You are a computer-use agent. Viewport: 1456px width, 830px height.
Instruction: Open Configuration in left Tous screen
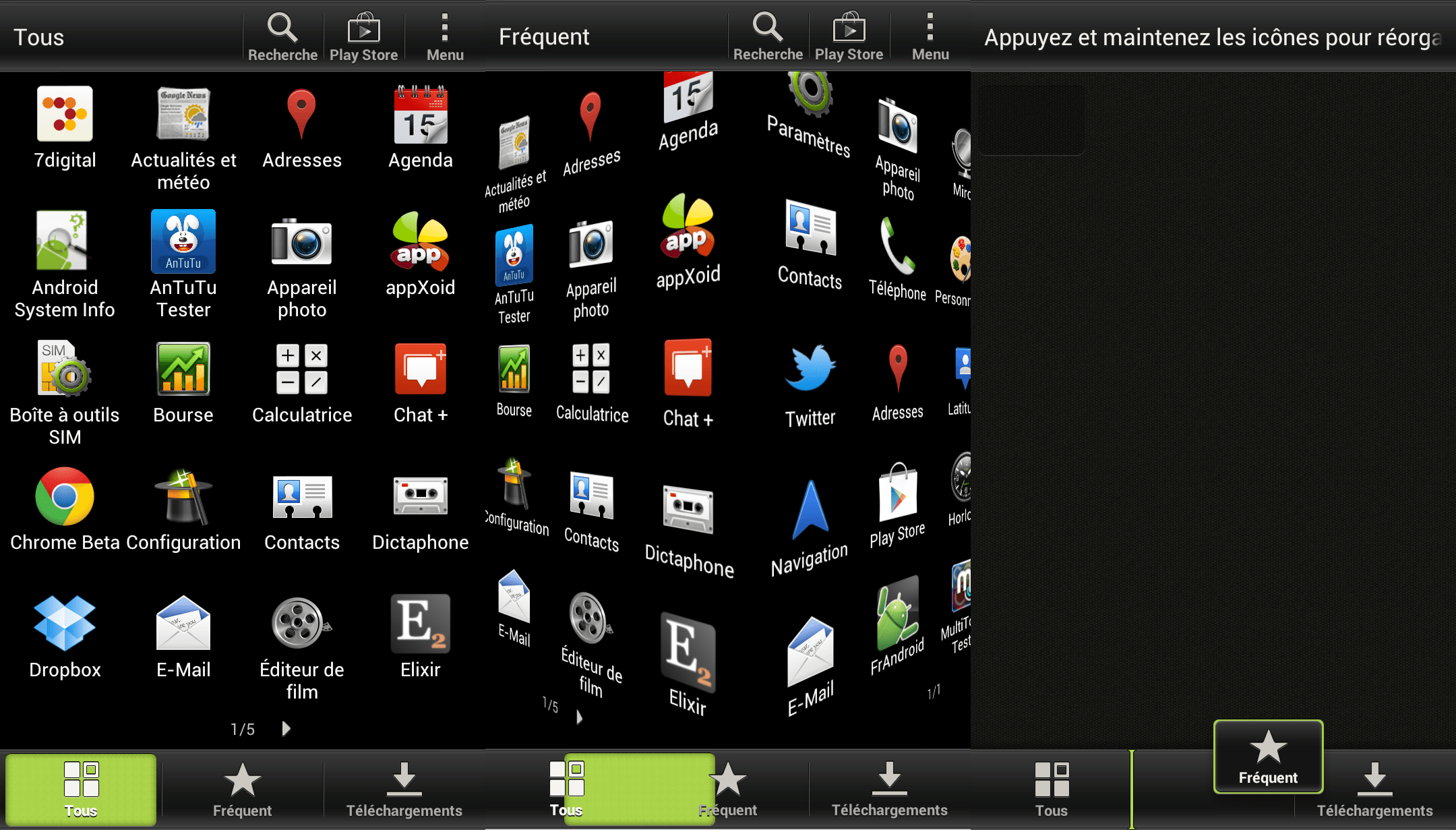click(x=183, y=509)
